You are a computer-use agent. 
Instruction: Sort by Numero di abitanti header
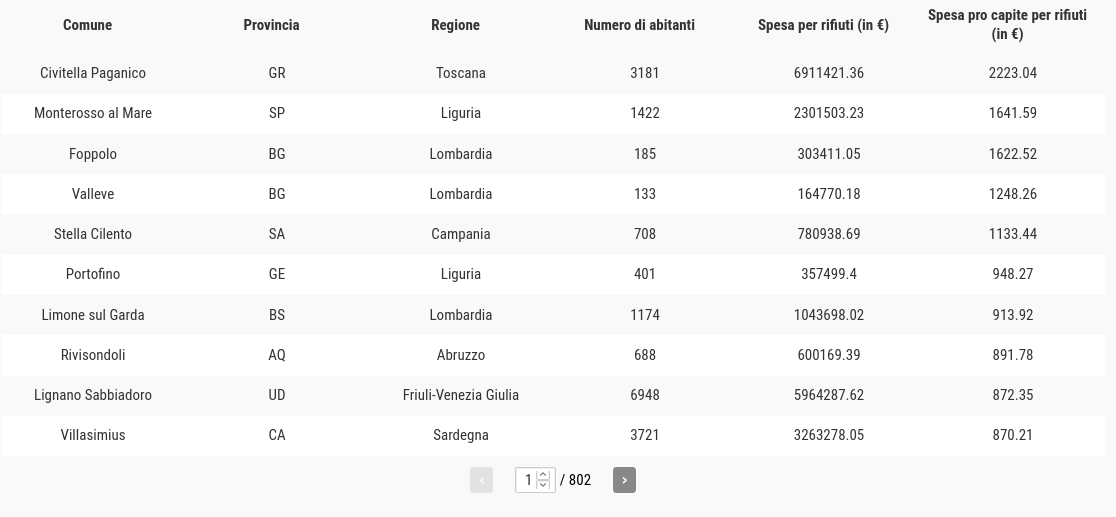pos(639,25)
